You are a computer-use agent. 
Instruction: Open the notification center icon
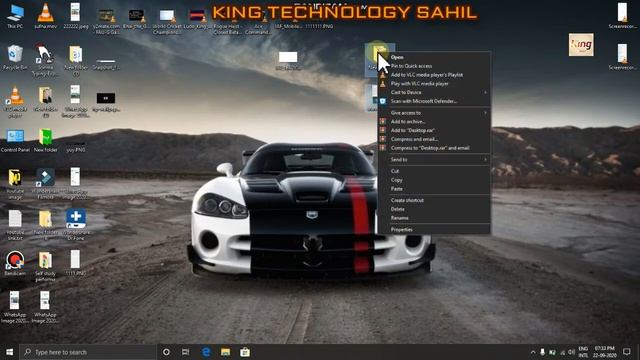click(627, 352)
